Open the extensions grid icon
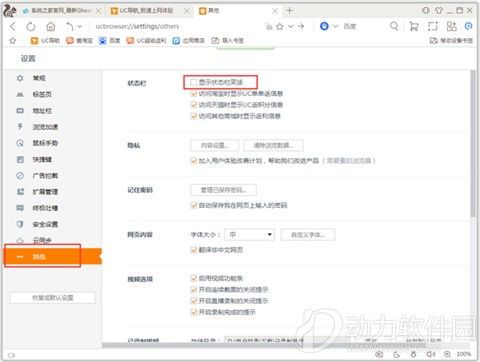The image size is (480, 362). [x=451, y=26]
